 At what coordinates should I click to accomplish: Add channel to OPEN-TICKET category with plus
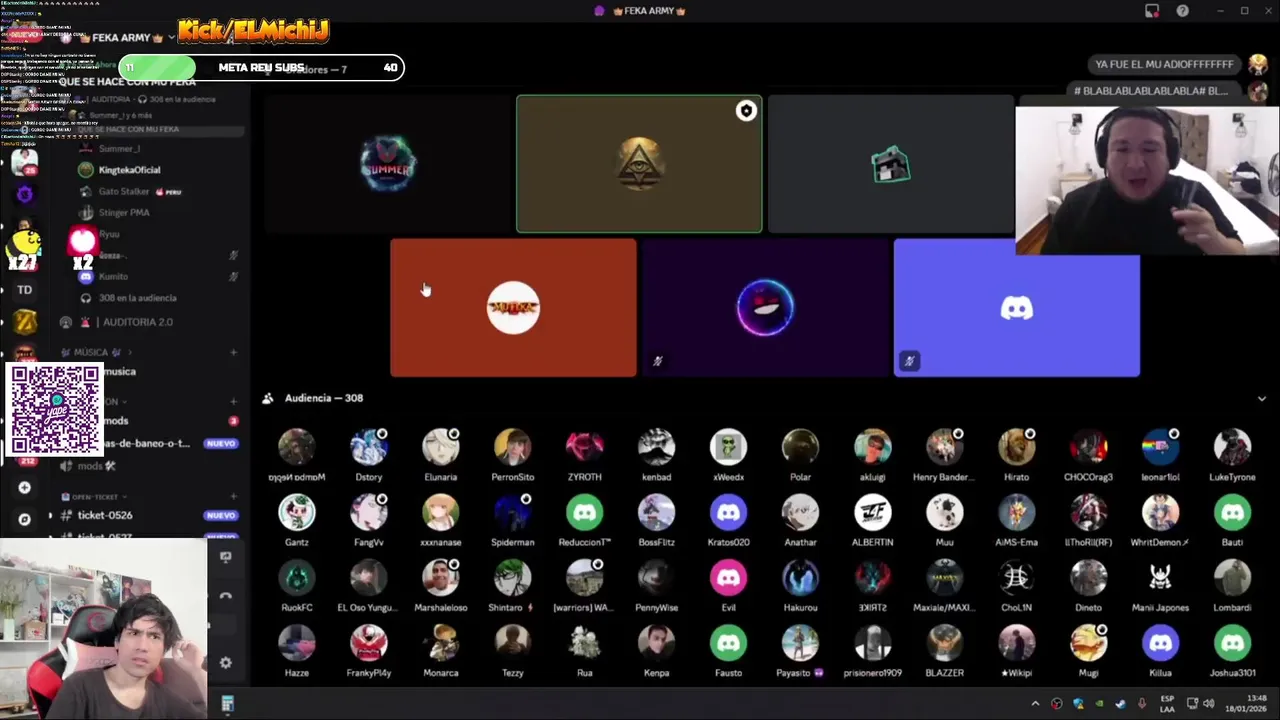[233, 497]
